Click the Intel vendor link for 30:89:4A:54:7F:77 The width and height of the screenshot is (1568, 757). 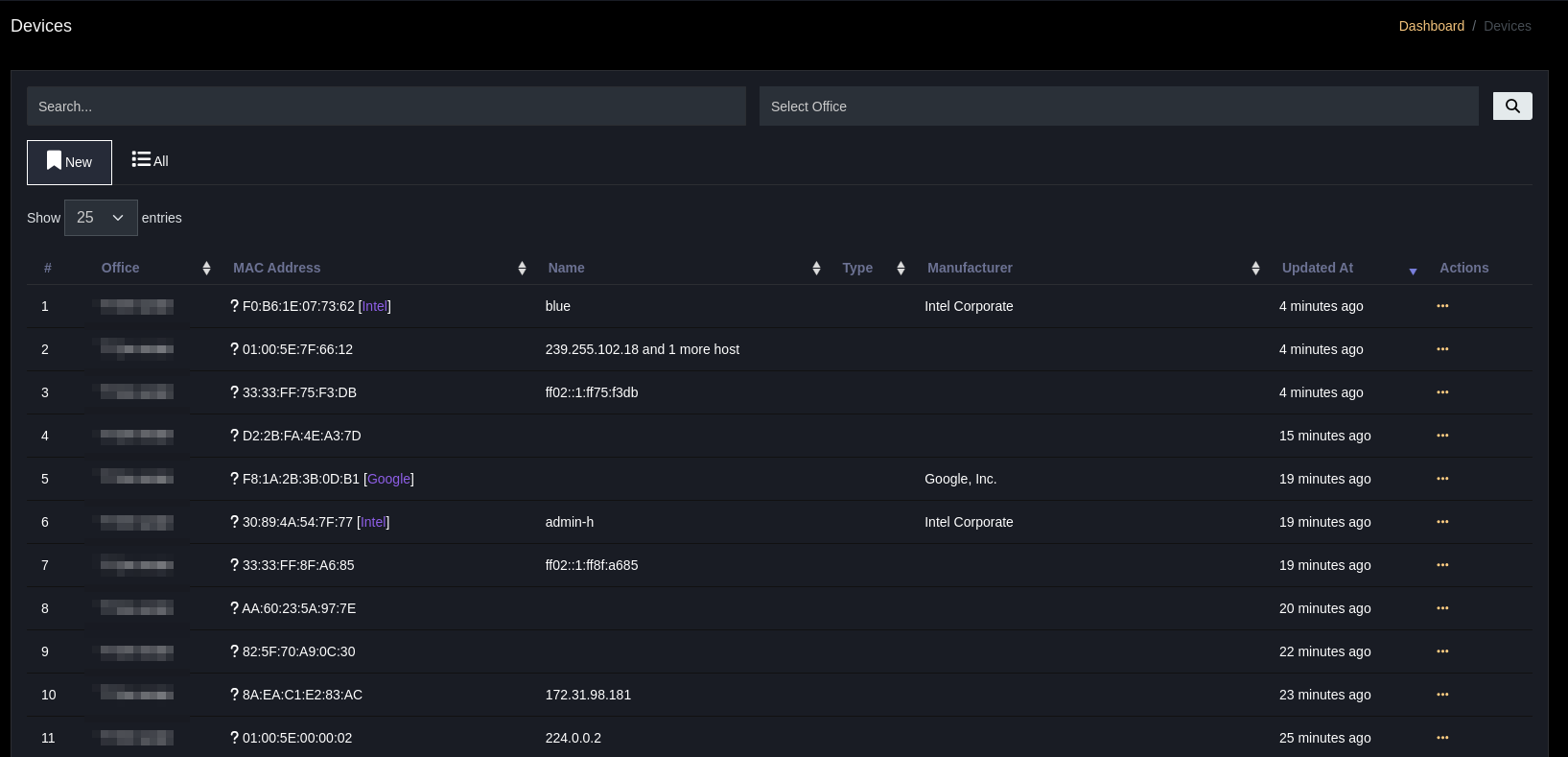tap(373, 522)
